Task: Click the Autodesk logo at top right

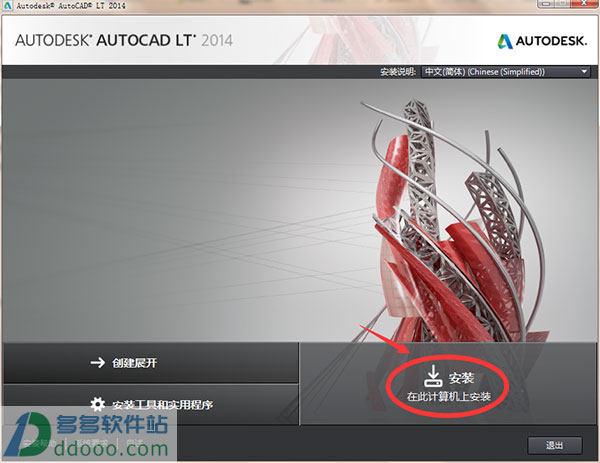Action: (541, 41)
